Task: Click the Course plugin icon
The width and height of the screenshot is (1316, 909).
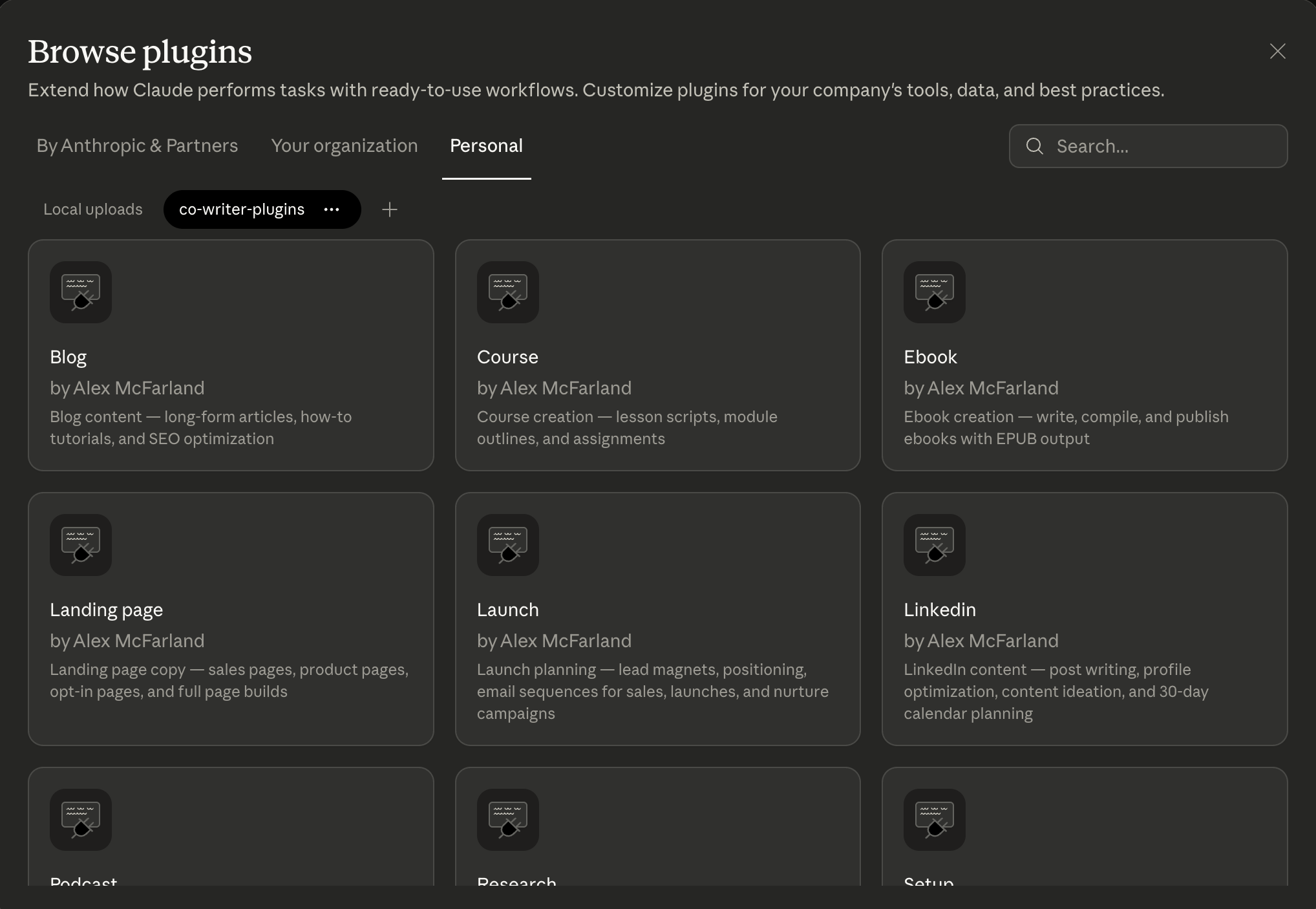Action: click(x=508, y=292)
